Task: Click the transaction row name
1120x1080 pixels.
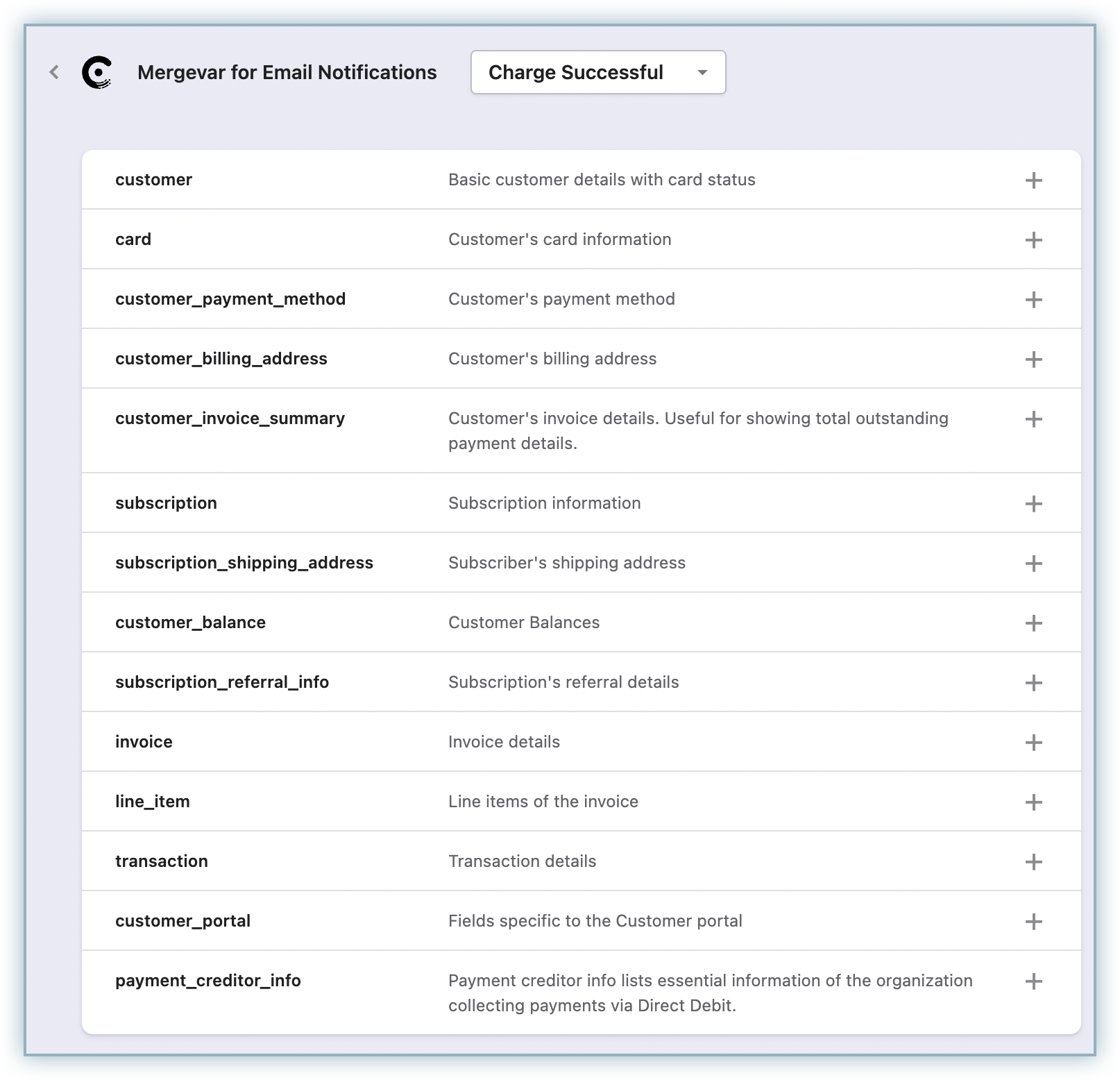Action: tap(162, 861)
